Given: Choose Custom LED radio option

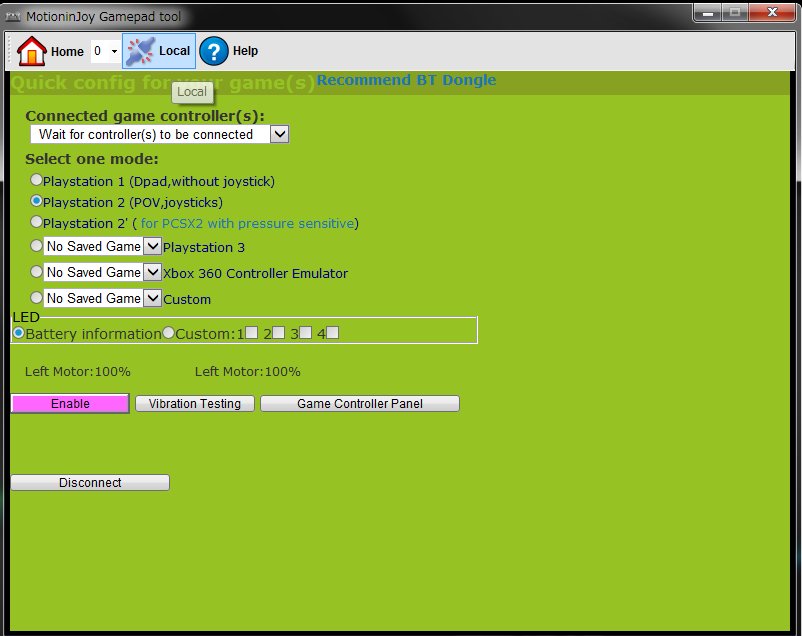Looking at the screenshot, I should 168,333.
